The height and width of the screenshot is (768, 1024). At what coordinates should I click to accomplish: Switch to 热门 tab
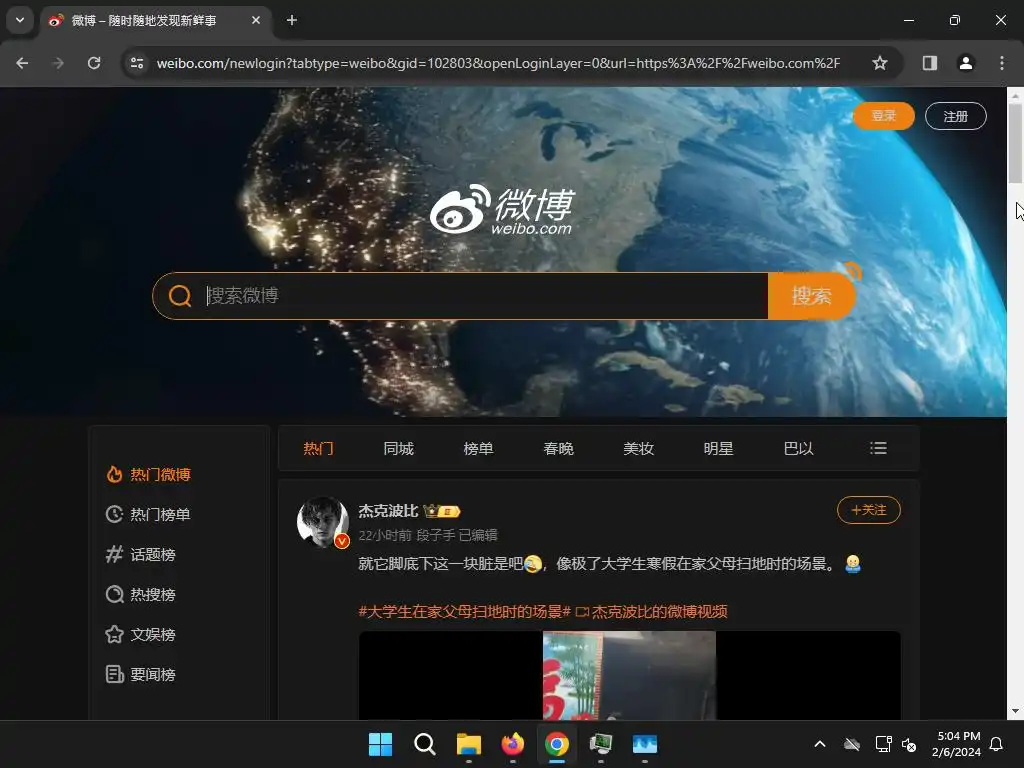(318, 449)
